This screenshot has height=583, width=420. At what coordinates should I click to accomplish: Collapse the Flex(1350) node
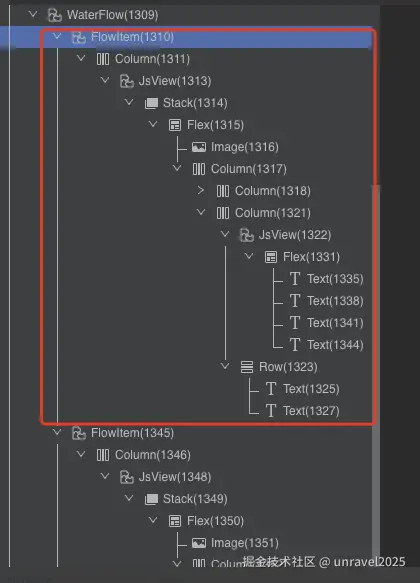pos(153,520)
